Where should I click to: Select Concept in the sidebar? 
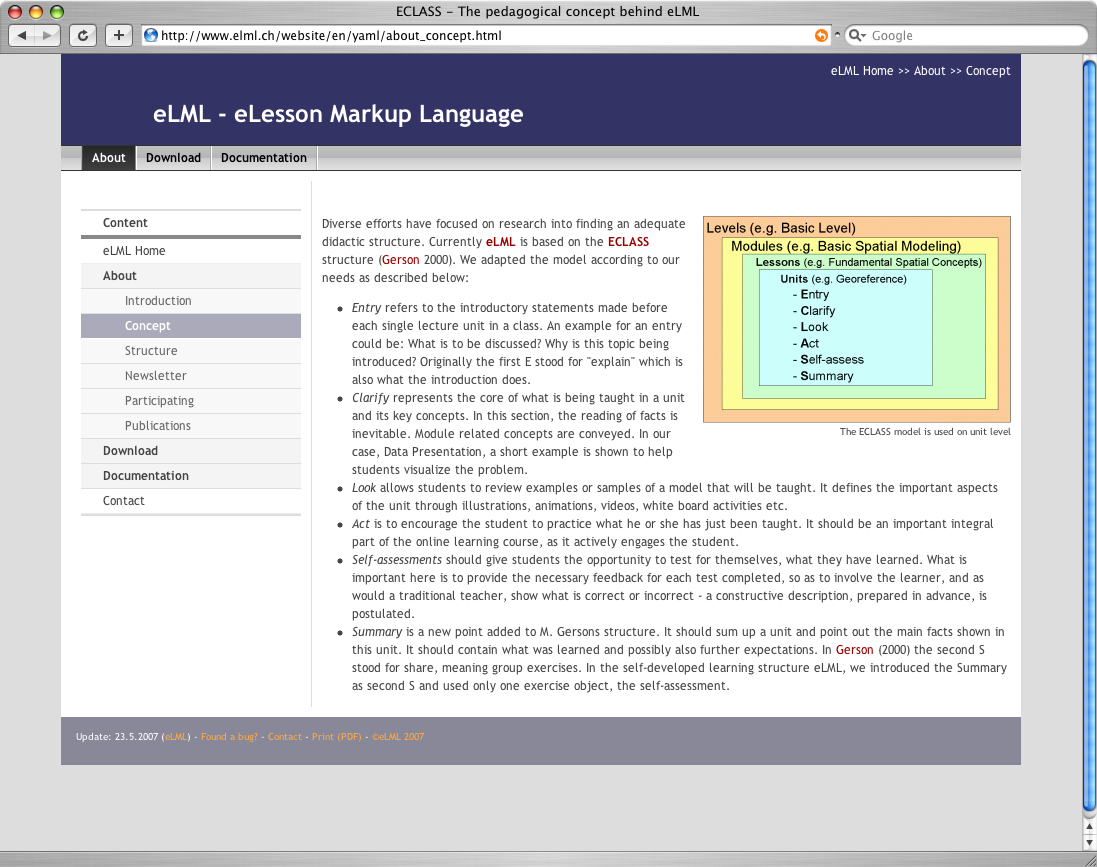[x=191, y=326]
